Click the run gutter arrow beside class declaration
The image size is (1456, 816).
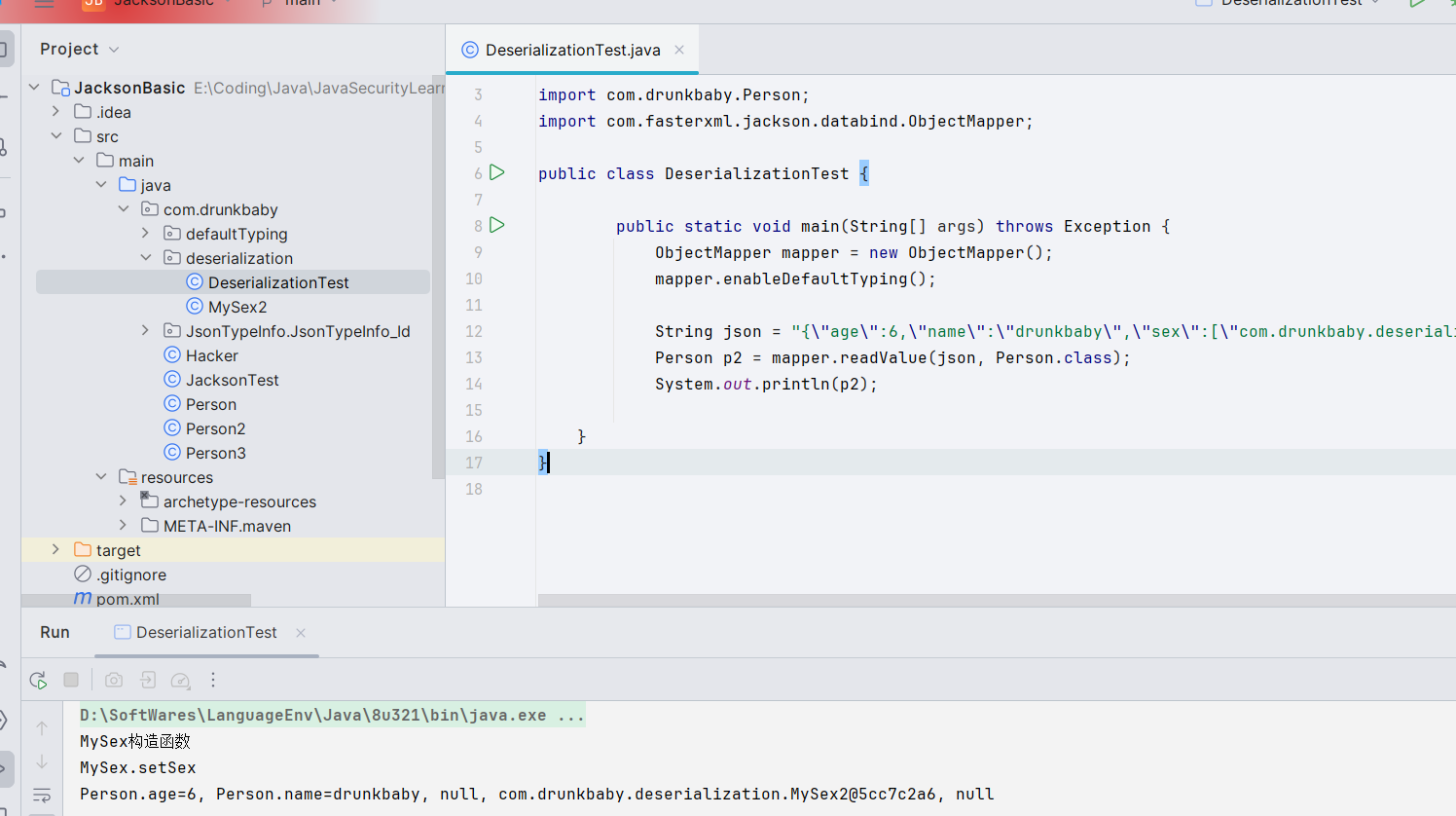[497, 173]
